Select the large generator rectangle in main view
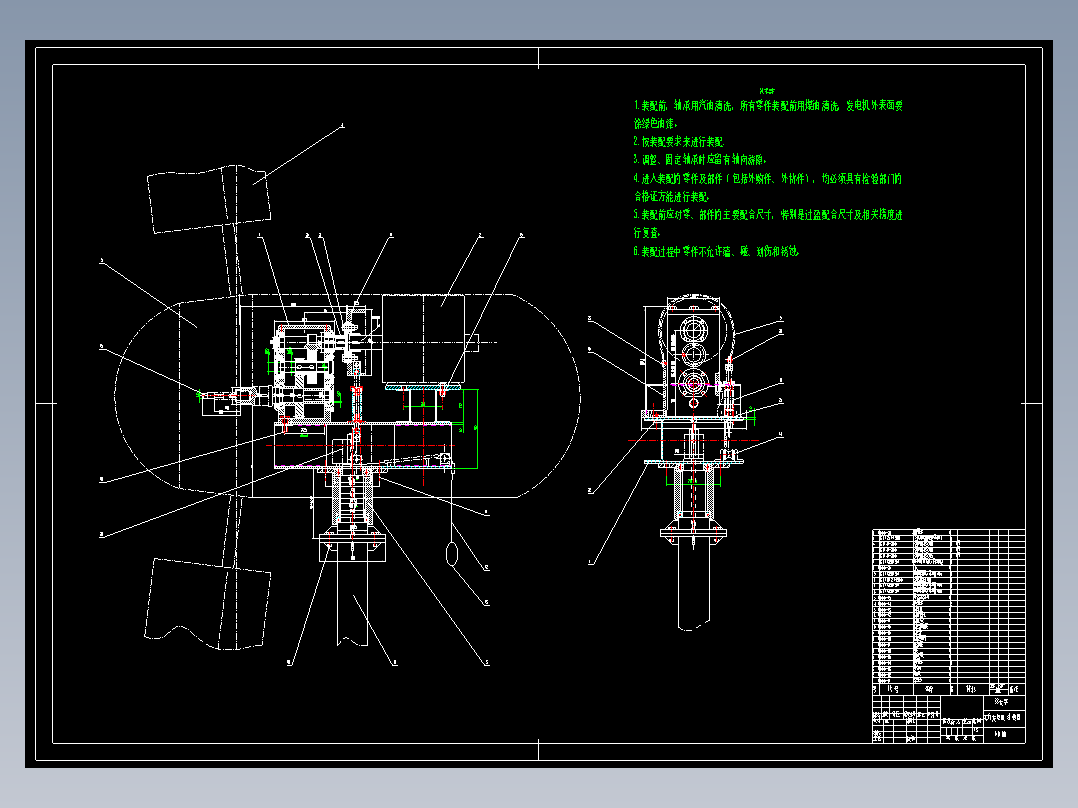This screenshot has height=808, width=1078. pyautogui.click(x=424, y=338)
